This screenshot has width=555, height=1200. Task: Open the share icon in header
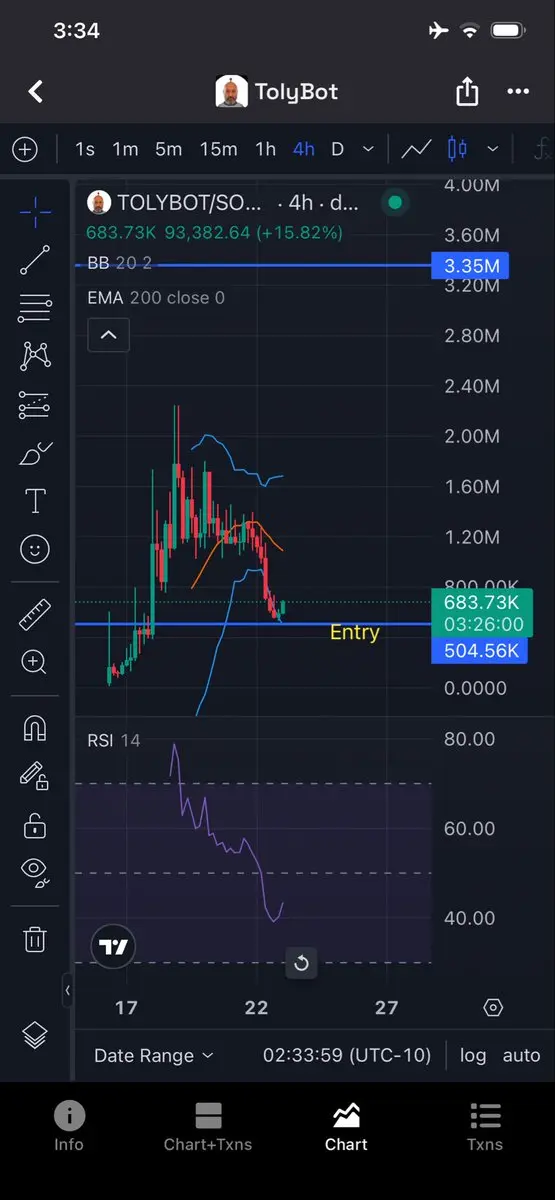(467, 92)
